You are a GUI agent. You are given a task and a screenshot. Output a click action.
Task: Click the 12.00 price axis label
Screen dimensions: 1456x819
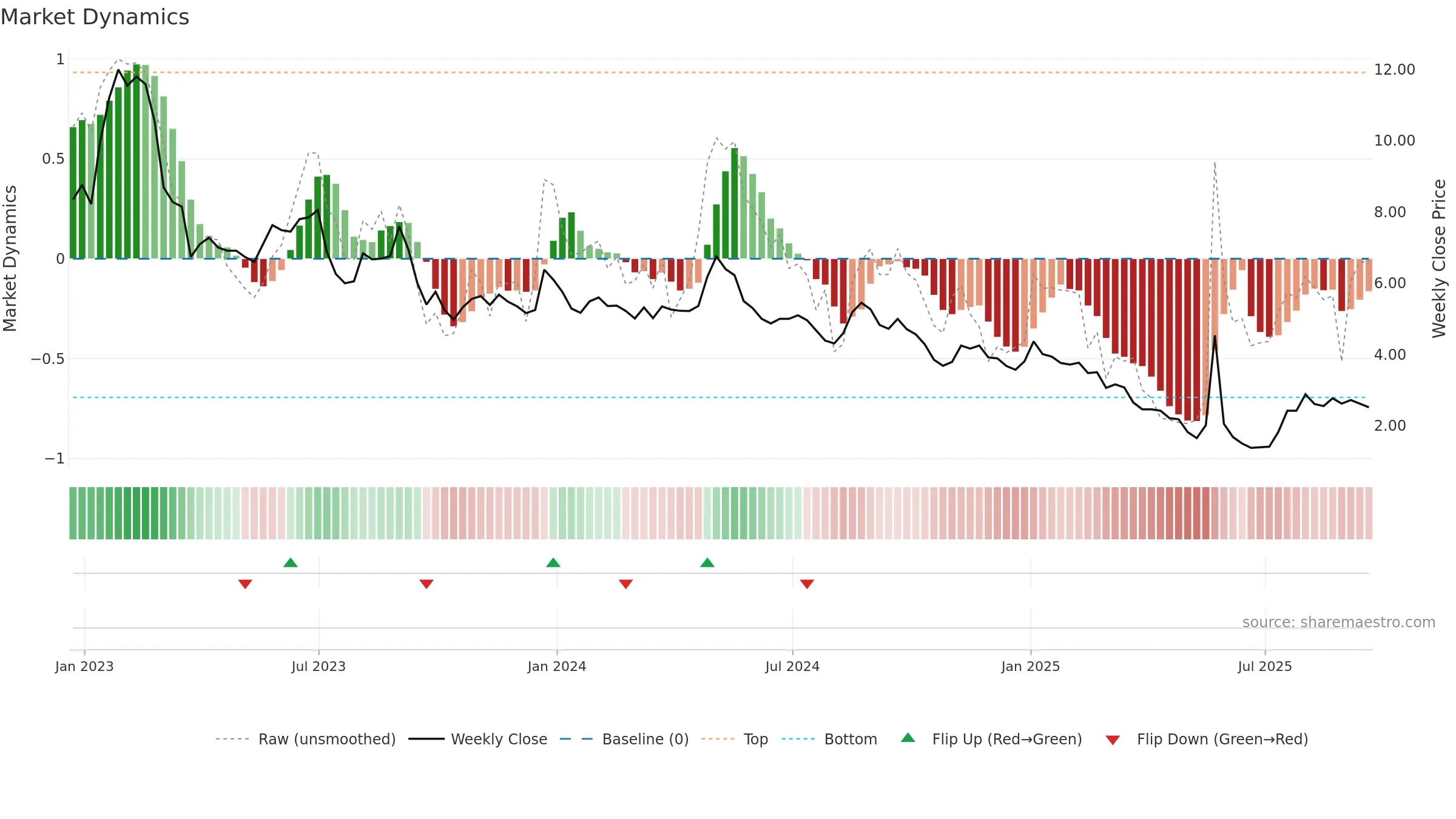[x=1395, y=70]
